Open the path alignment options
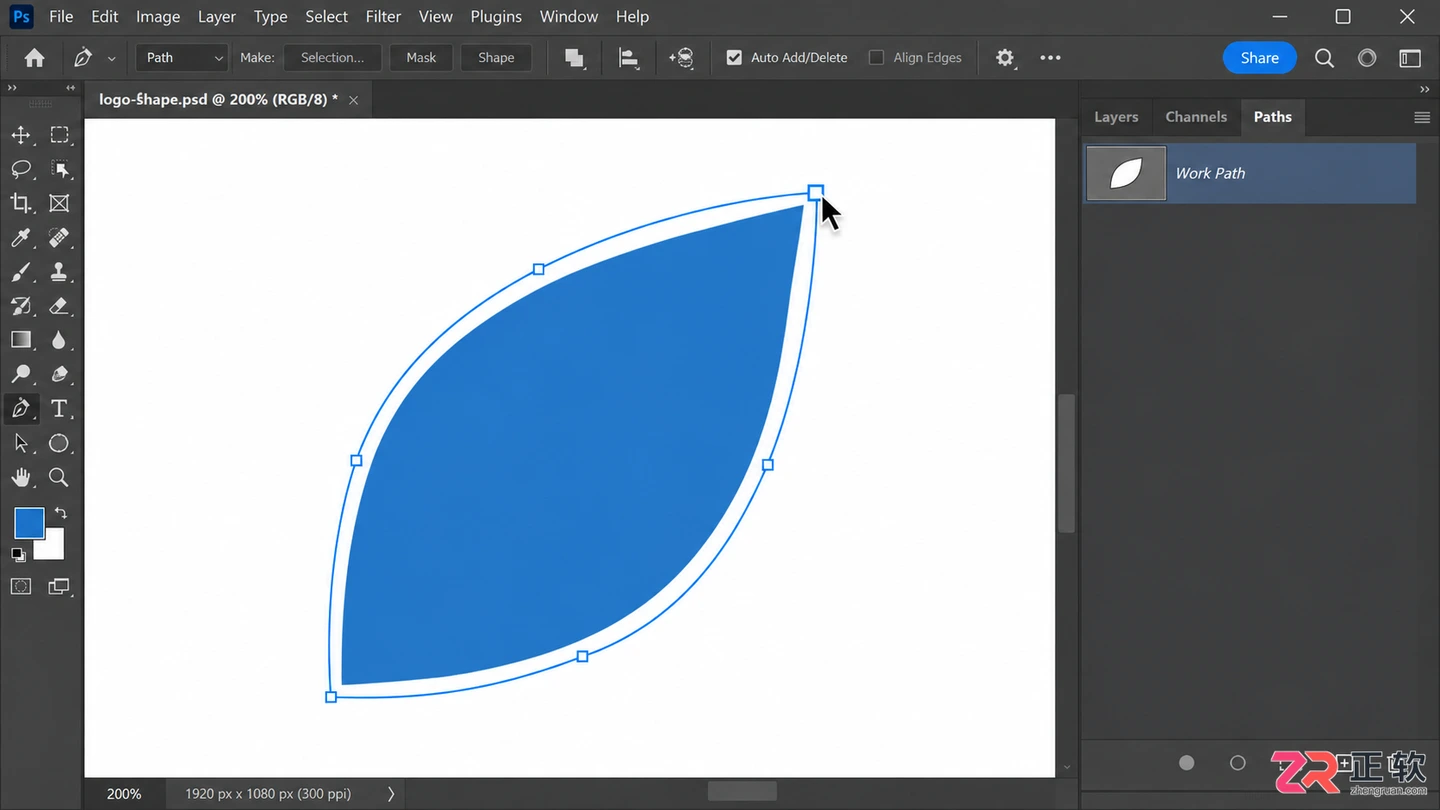1440x810 pixels. [629, 58]
